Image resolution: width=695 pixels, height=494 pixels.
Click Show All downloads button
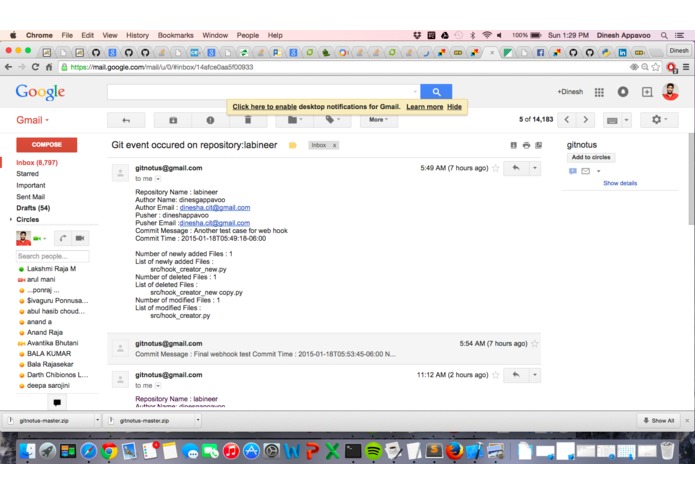659,420
